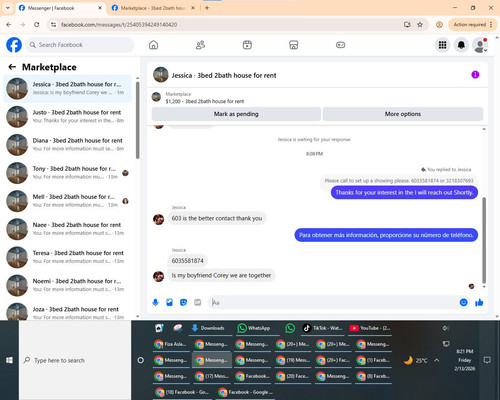Select the Noemi conversation

pyautogui.click(x=68, y=285)
